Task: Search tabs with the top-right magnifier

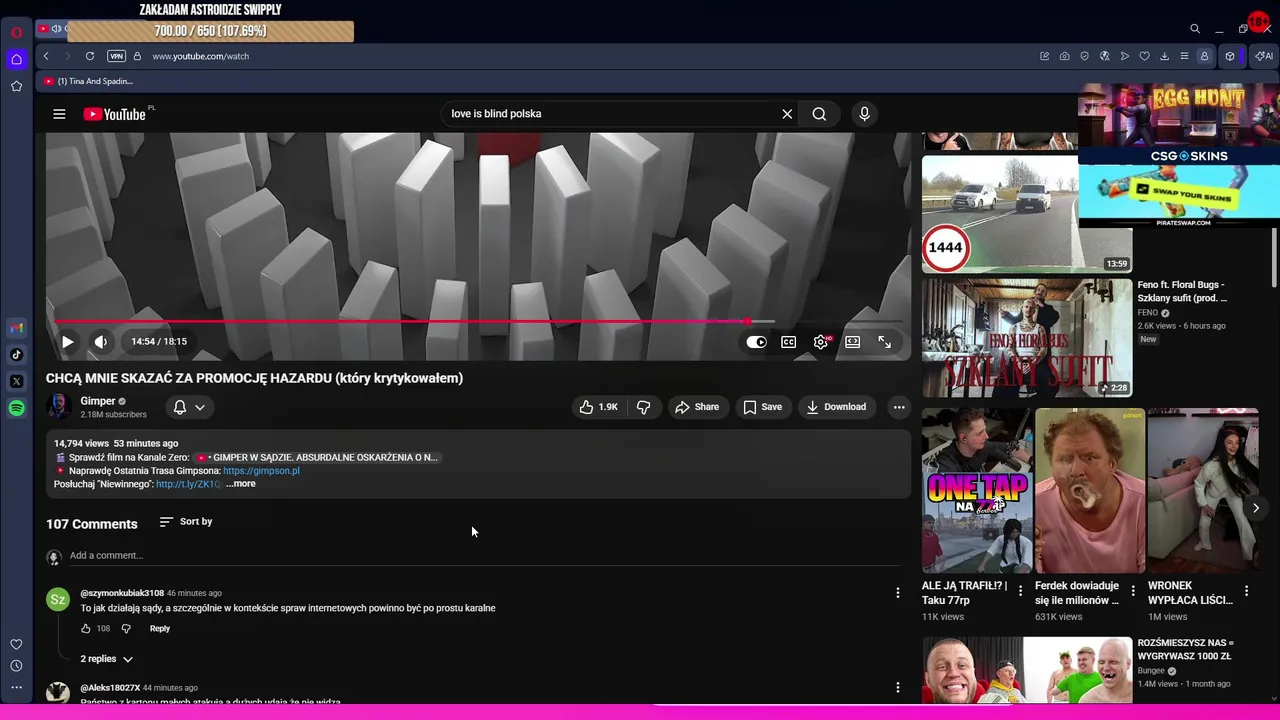Action: pos(1194,29)
